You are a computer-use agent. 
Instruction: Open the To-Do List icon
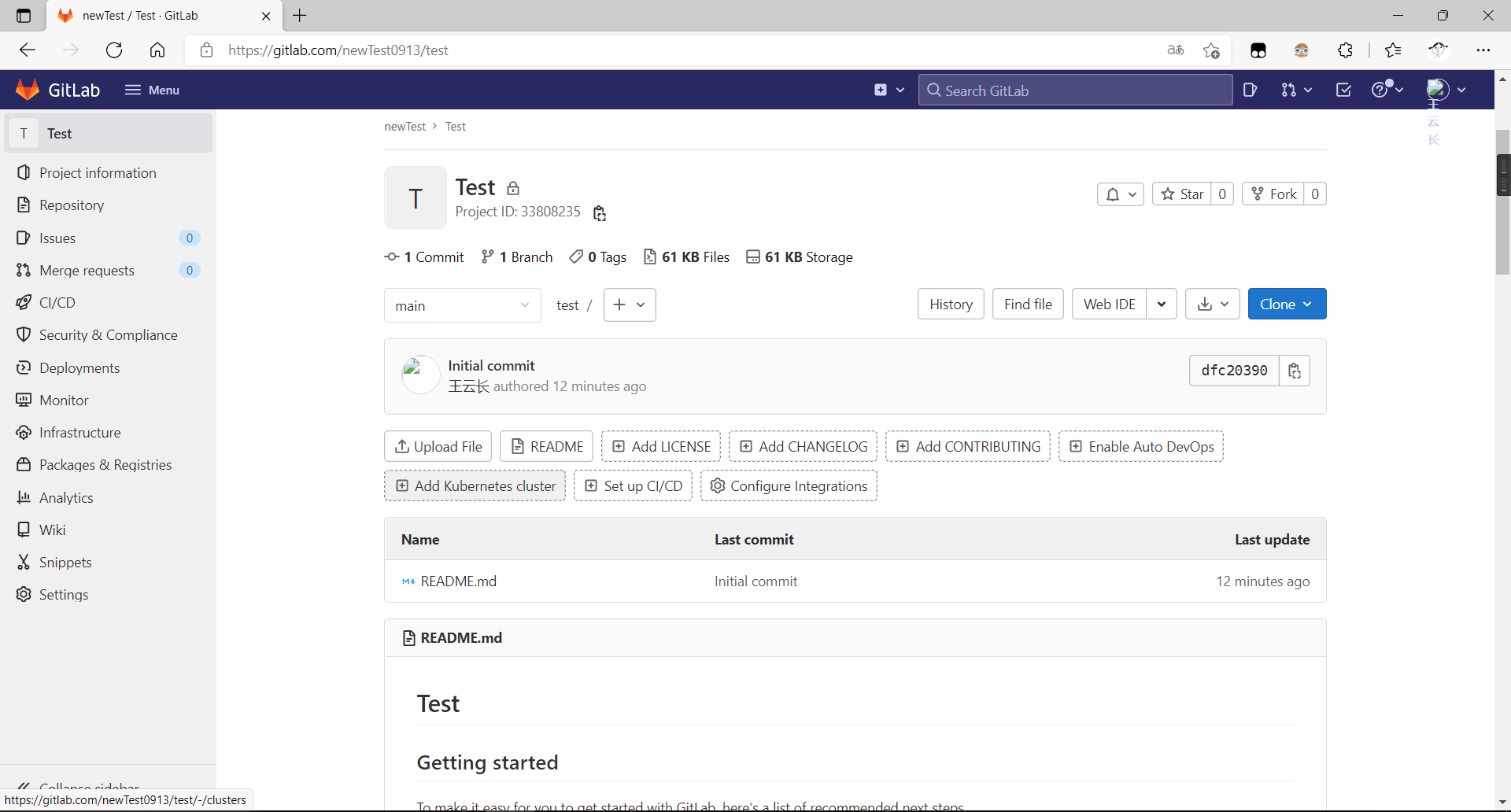1343,90
